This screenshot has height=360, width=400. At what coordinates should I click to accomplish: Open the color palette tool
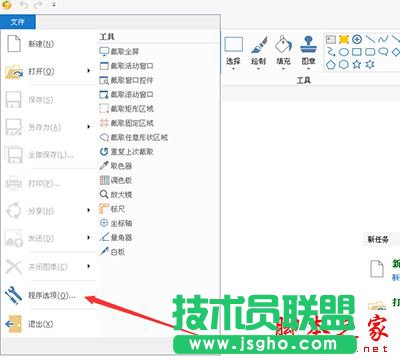[116, 180]
